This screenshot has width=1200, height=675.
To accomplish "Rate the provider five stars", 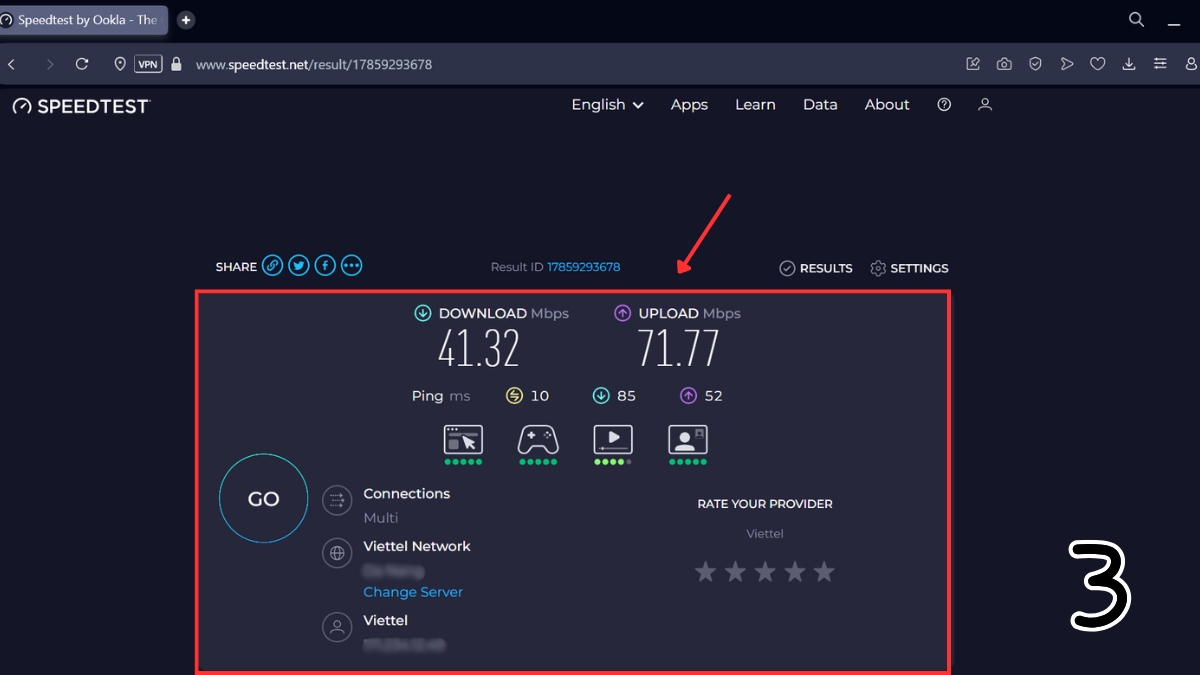I will tap(824, 572).
